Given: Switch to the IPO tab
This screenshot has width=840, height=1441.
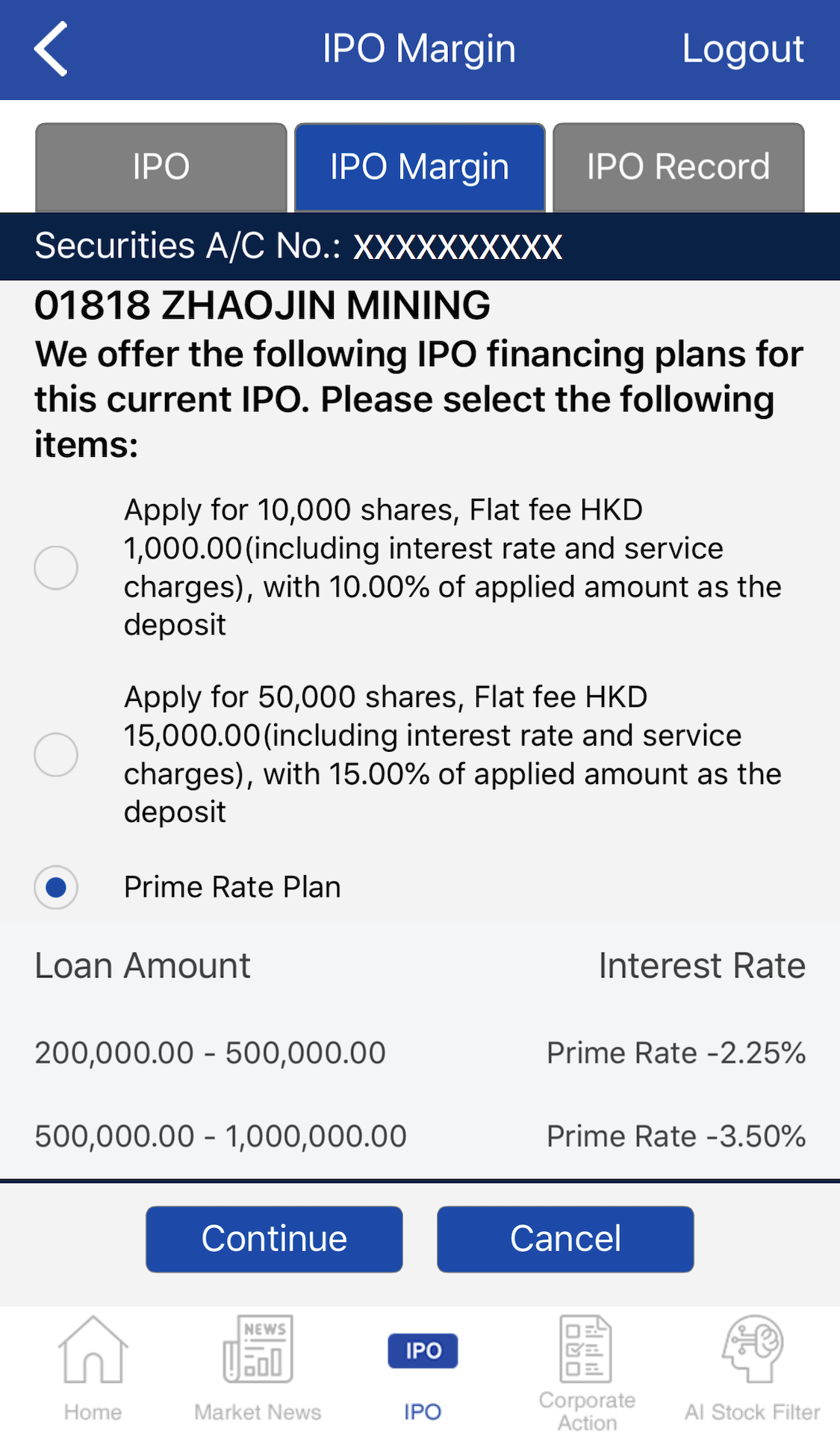Looking at the screenshot, I should [x=161, y=167].
